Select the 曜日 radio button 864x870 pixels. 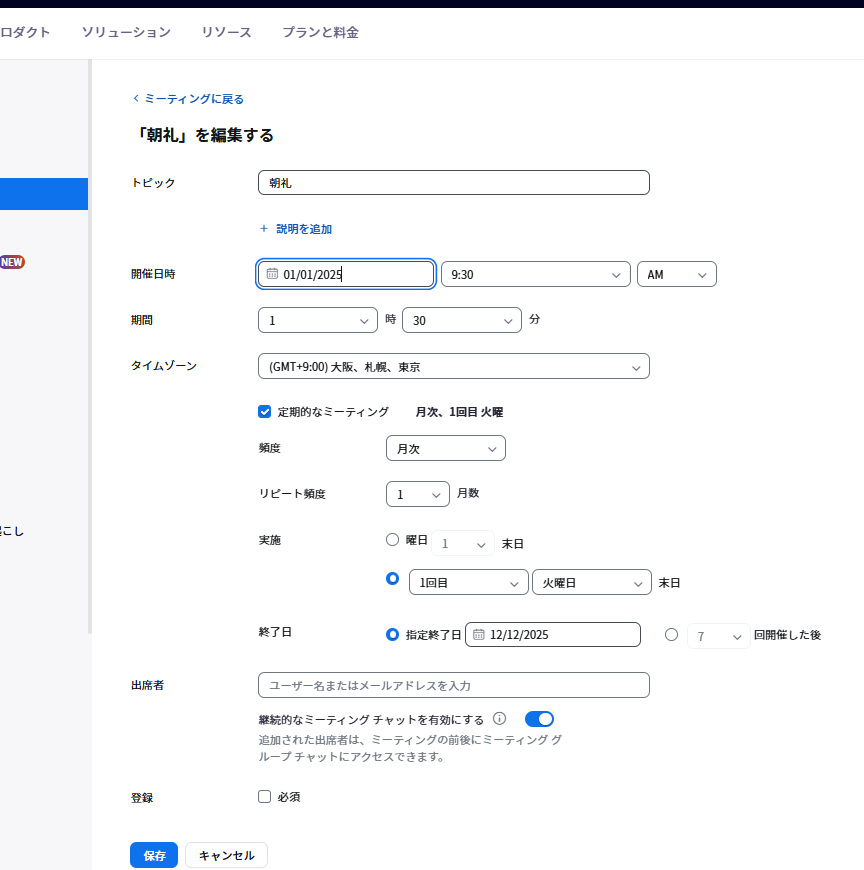pos(393,540)
